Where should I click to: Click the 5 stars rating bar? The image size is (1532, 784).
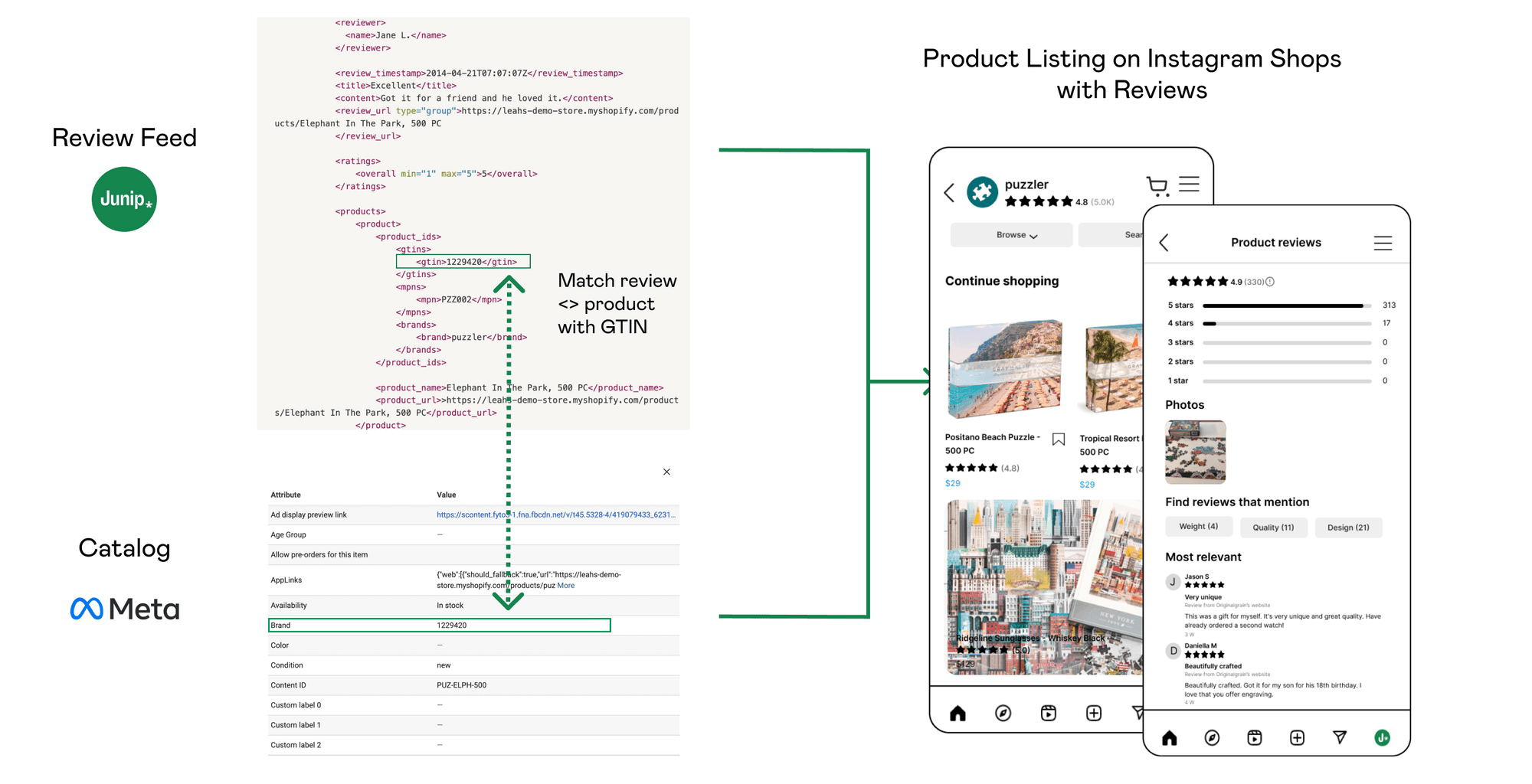(1287, 305)
